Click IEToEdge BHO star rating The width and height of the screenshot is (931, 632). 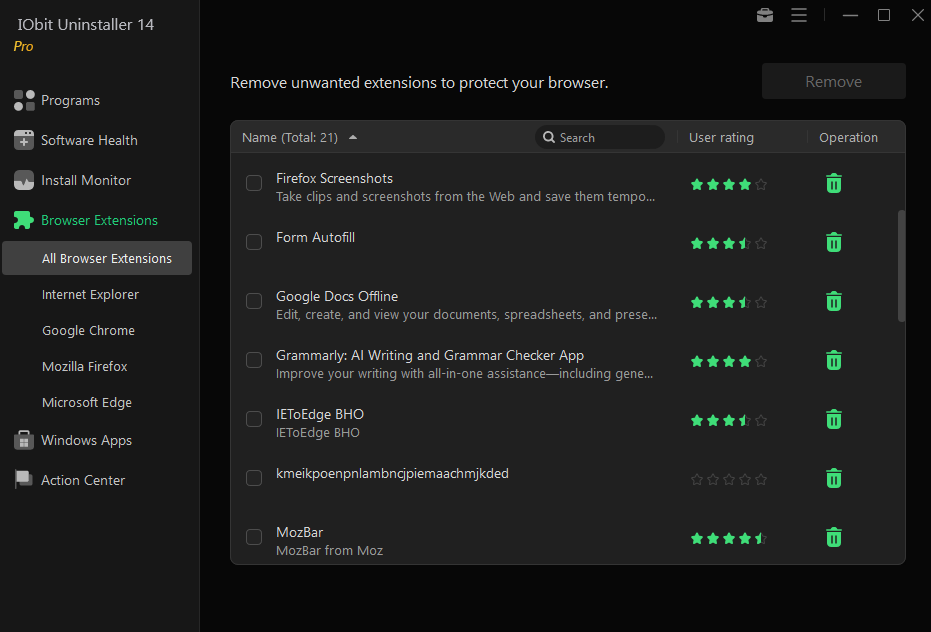pos(729,421)
